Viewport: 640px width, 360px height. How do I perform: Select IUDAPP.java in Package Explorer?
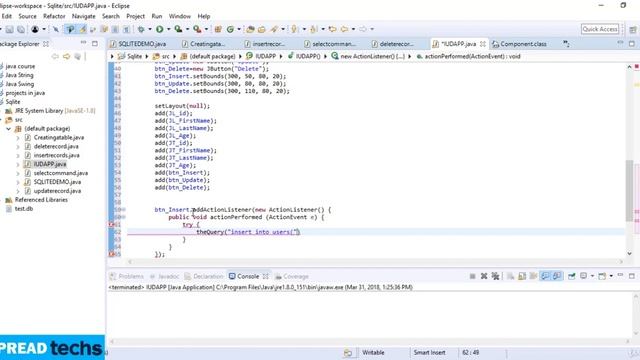50,164
